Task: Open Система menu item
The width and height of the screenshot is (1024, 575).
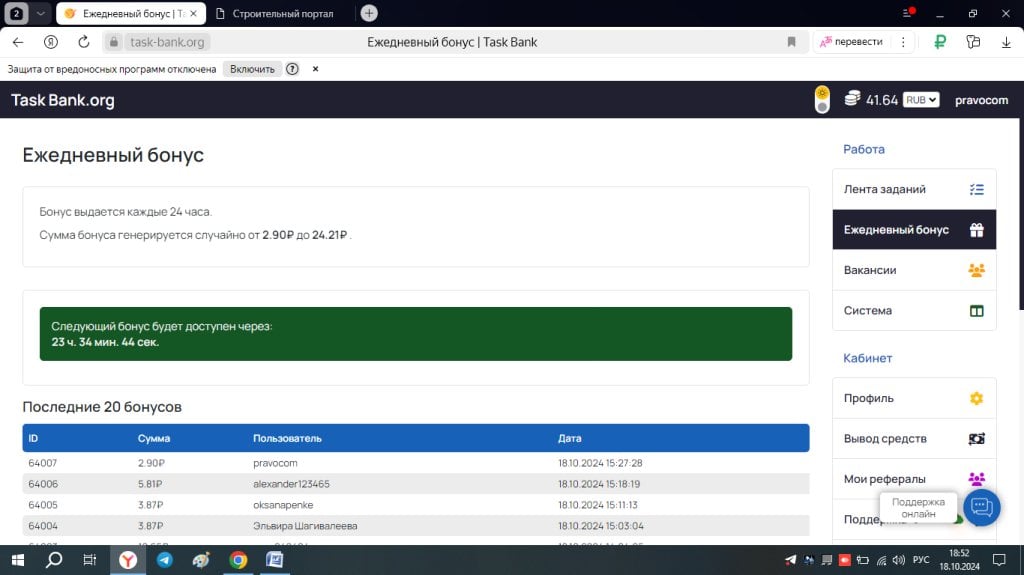Action: click(914, 311)
